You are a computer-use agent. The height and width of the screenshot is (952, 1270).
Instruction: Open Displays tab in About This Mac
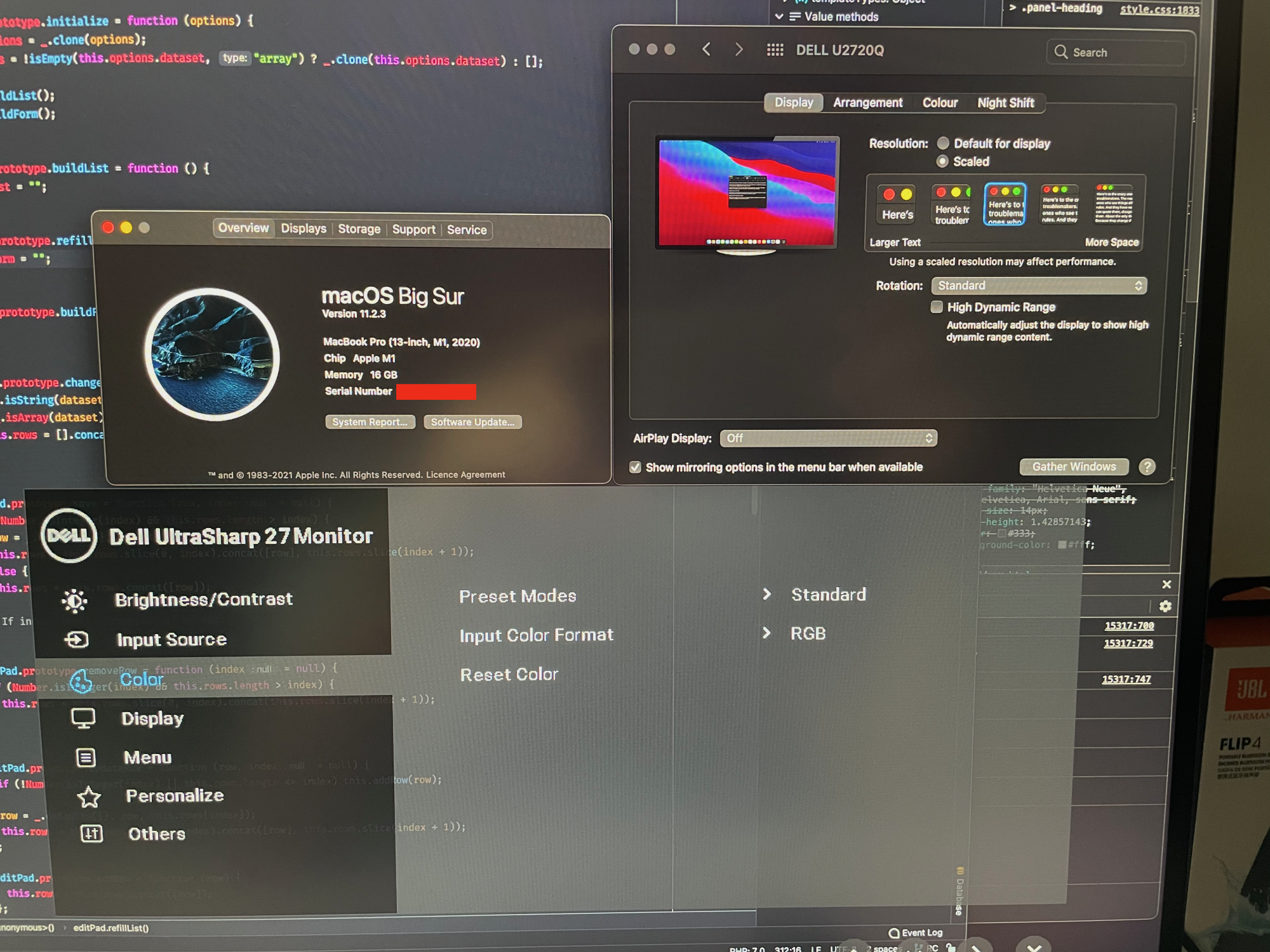(304, 228)
